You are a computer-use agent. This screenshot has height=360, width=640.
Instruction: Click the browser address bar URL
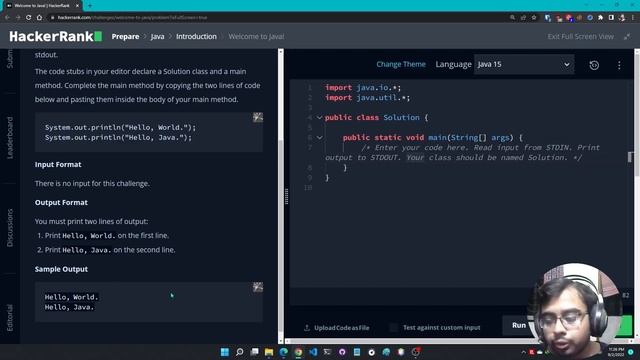click(132, 18)
